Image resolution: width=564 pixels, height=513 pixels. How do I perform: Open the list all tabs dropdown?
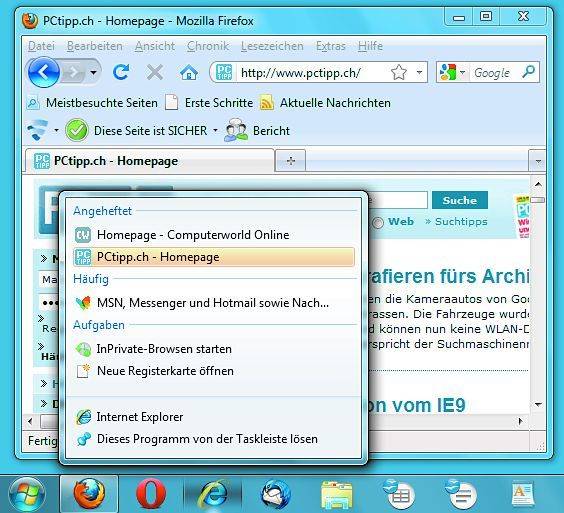pos(538,161)
